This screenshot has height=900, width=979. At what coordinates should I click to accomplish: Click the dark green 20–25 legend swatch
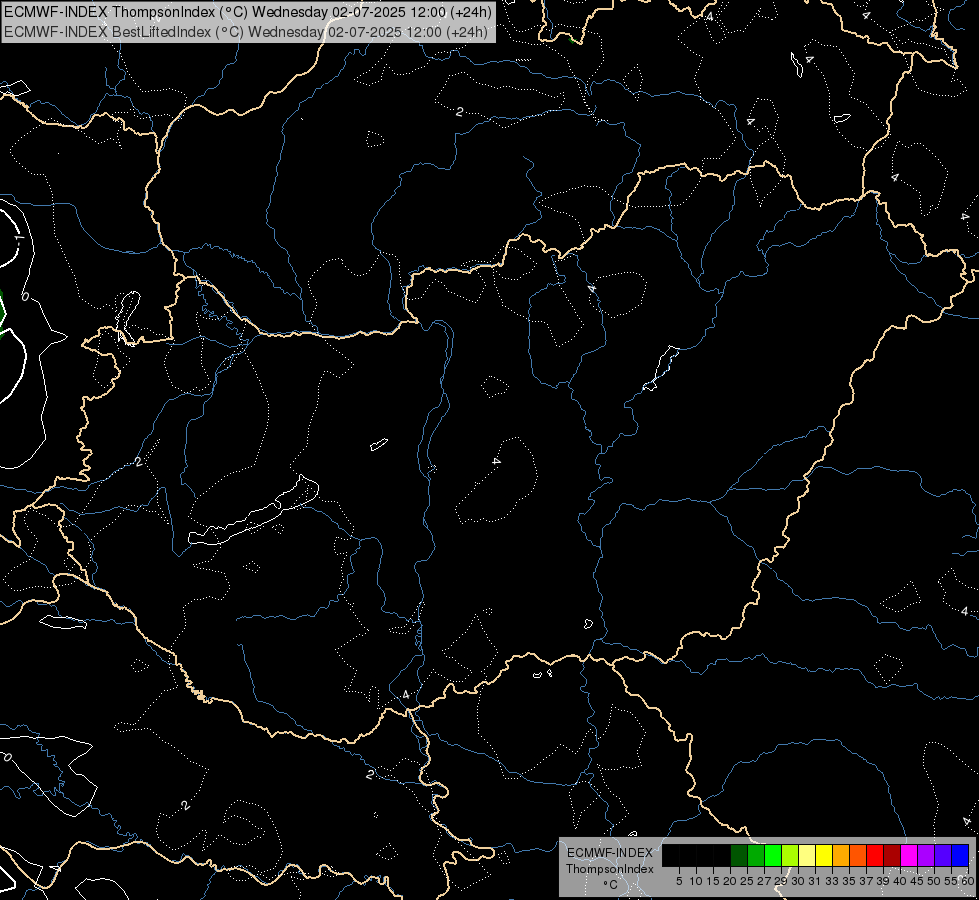739,855
